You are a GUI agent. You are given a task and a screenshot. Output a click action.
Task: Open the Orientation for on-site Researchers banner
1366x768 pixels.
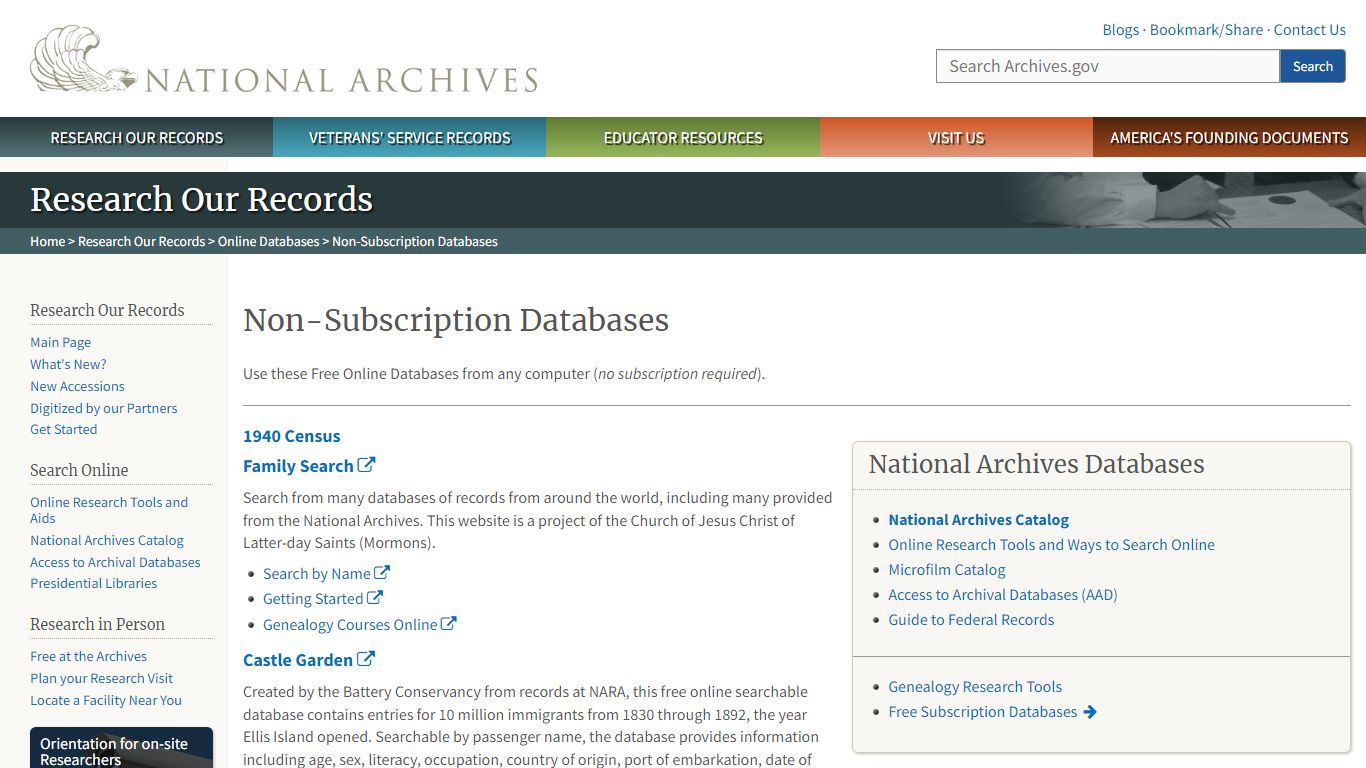[121, 748]
